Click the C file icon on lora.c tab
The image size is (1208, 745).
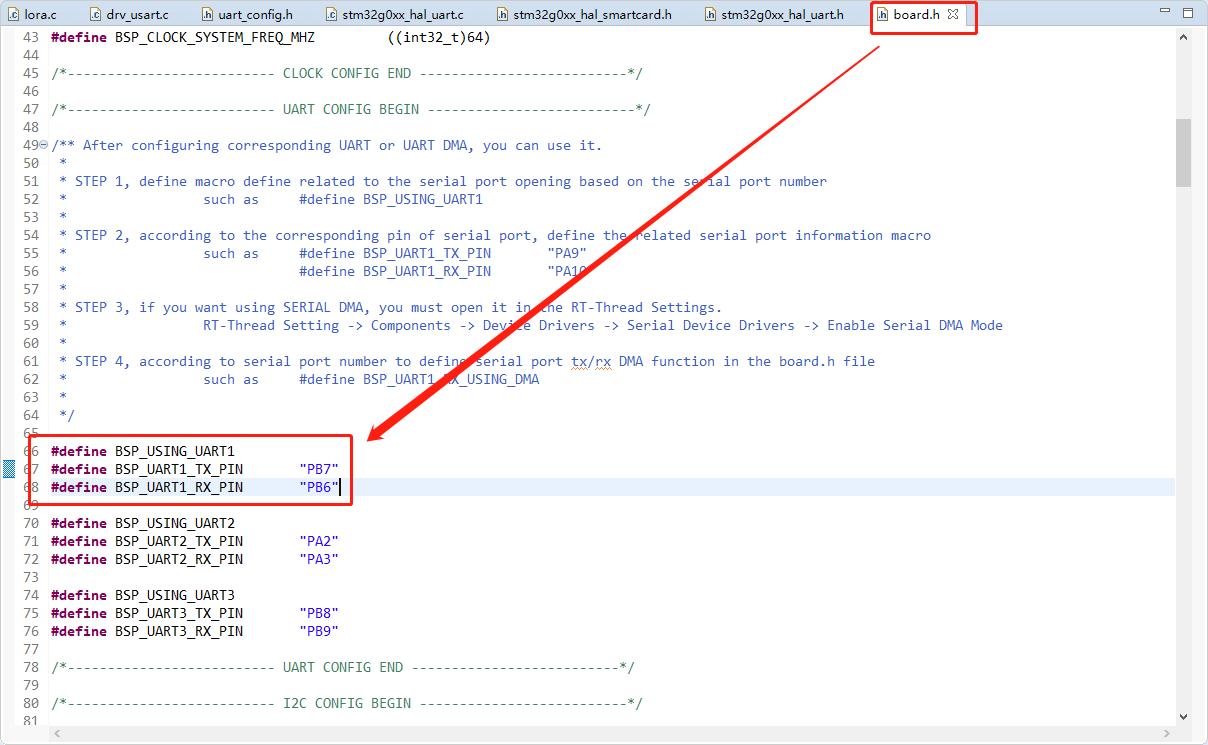point(12,15)
